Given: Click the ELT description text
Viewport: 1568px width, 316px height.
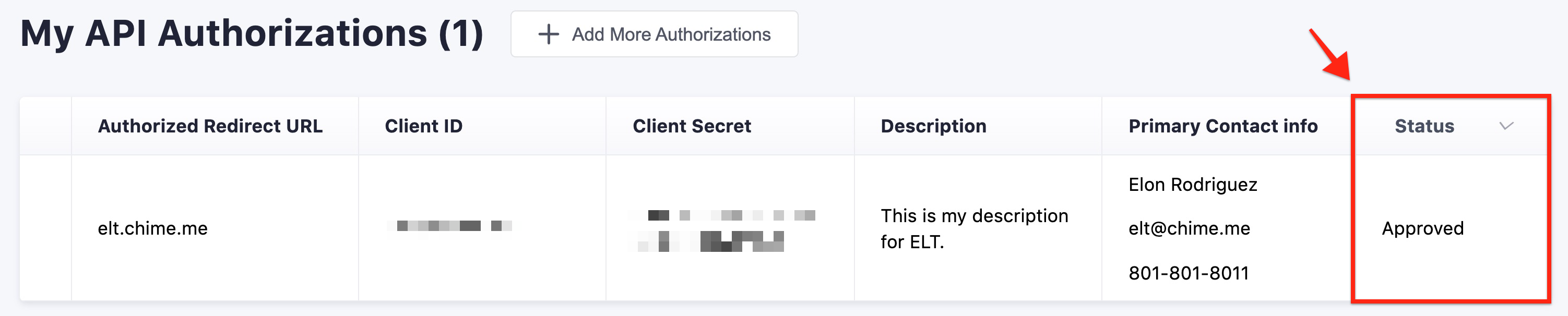Looking at the screenshot, I should 974,228.
